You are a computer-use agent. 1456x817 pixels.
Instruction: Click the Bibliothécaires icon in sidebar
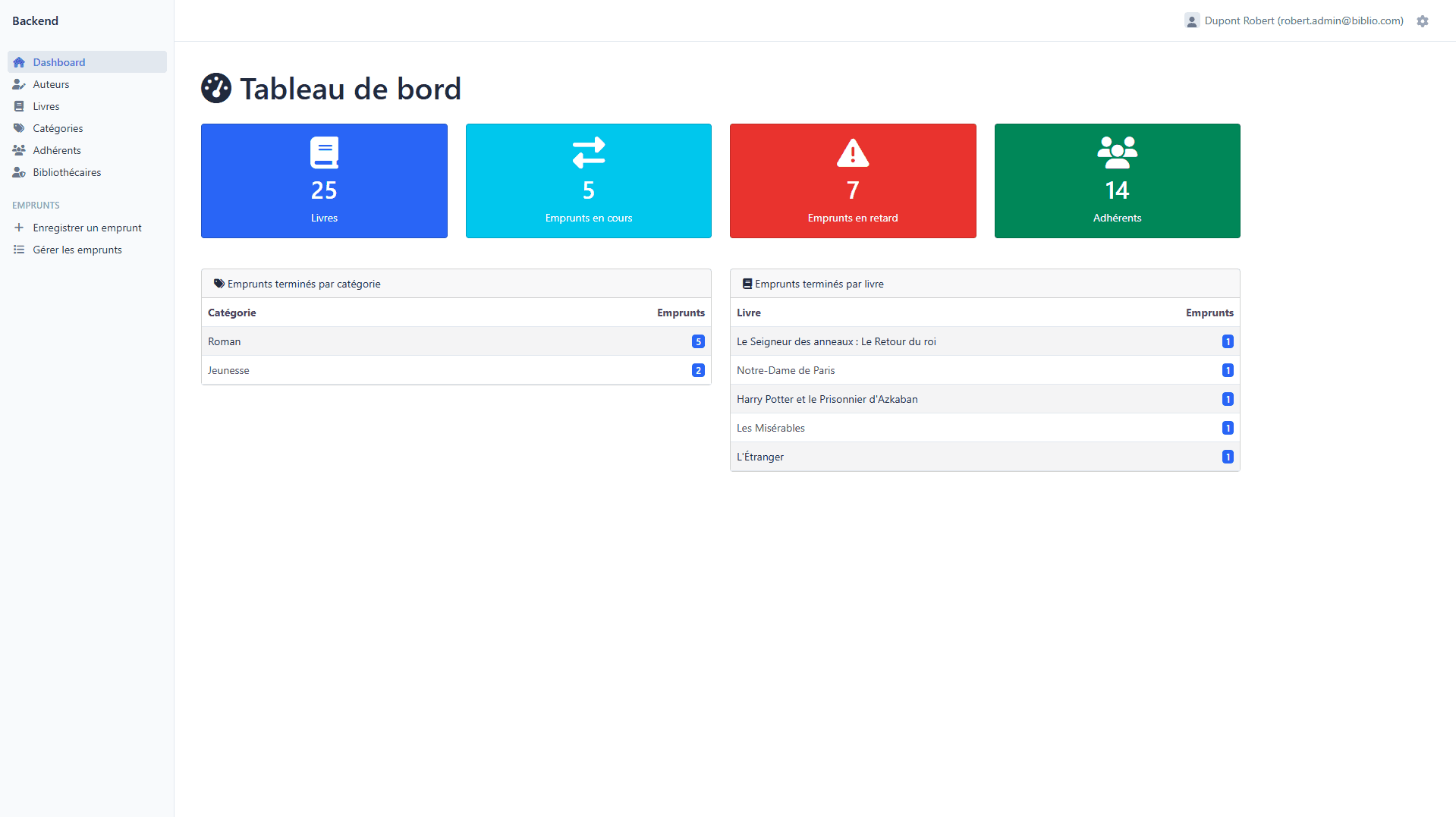pyautogui.click(x=19, y=172)
